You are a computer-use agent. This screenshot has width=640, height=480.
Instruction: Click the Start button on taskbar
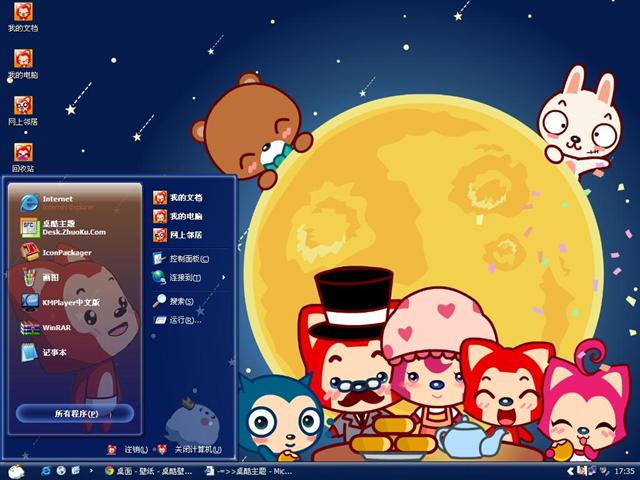pyautogui.click(x=16, y=472)
